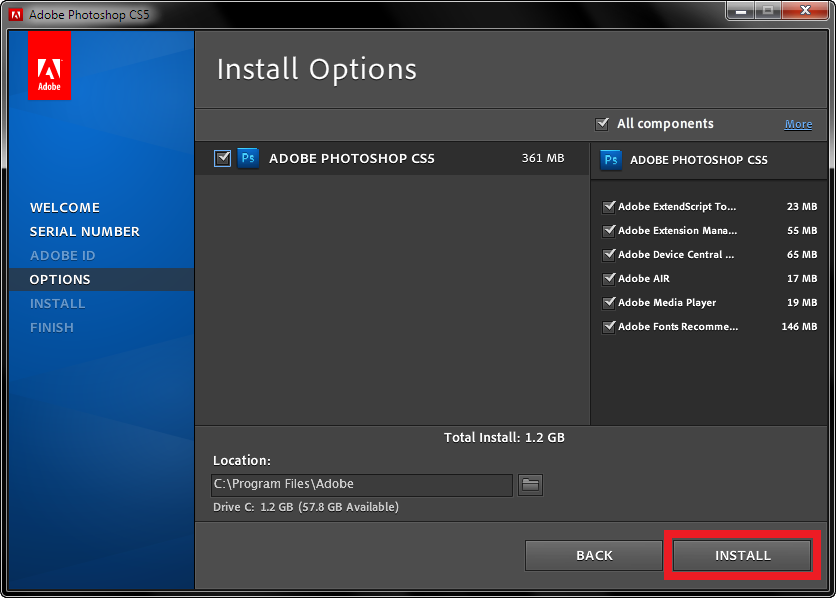Click the 361 MB size value

click(543, 158)
